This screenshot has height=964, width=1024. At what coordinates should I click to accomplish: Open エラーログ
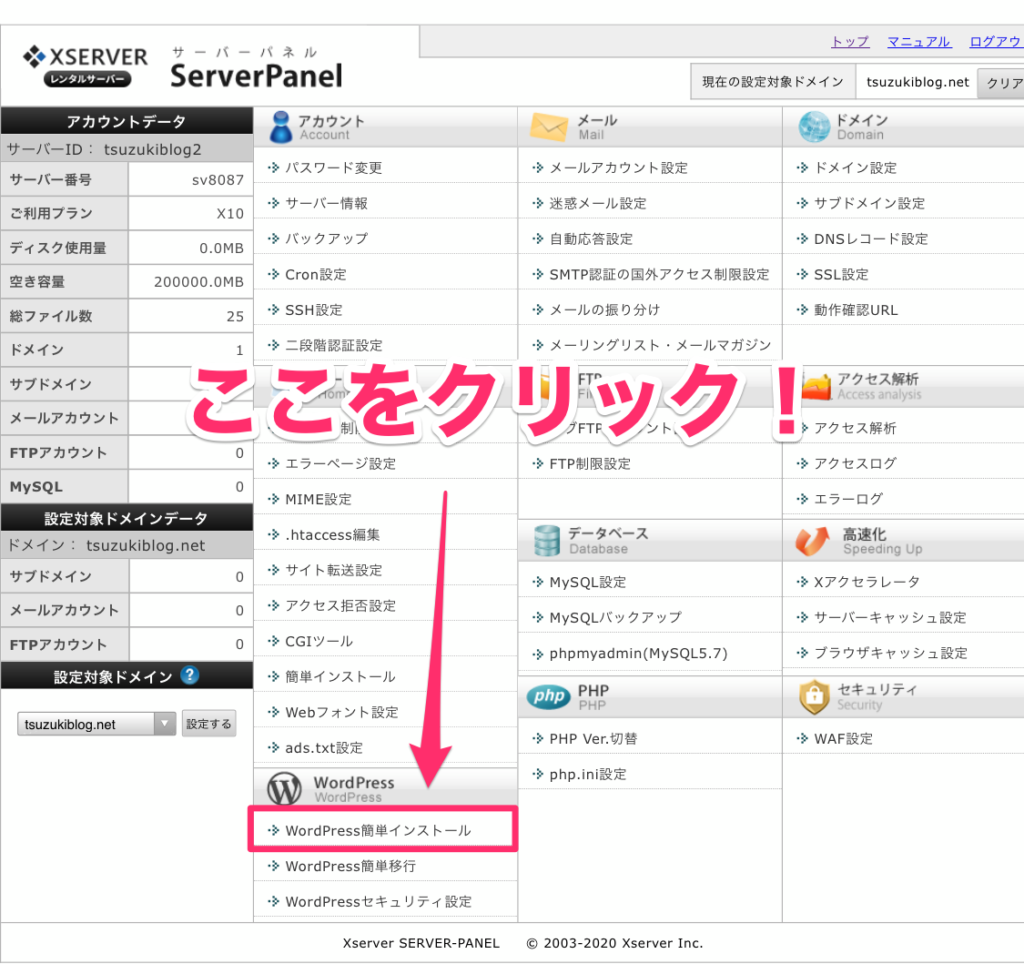(848, 499)
